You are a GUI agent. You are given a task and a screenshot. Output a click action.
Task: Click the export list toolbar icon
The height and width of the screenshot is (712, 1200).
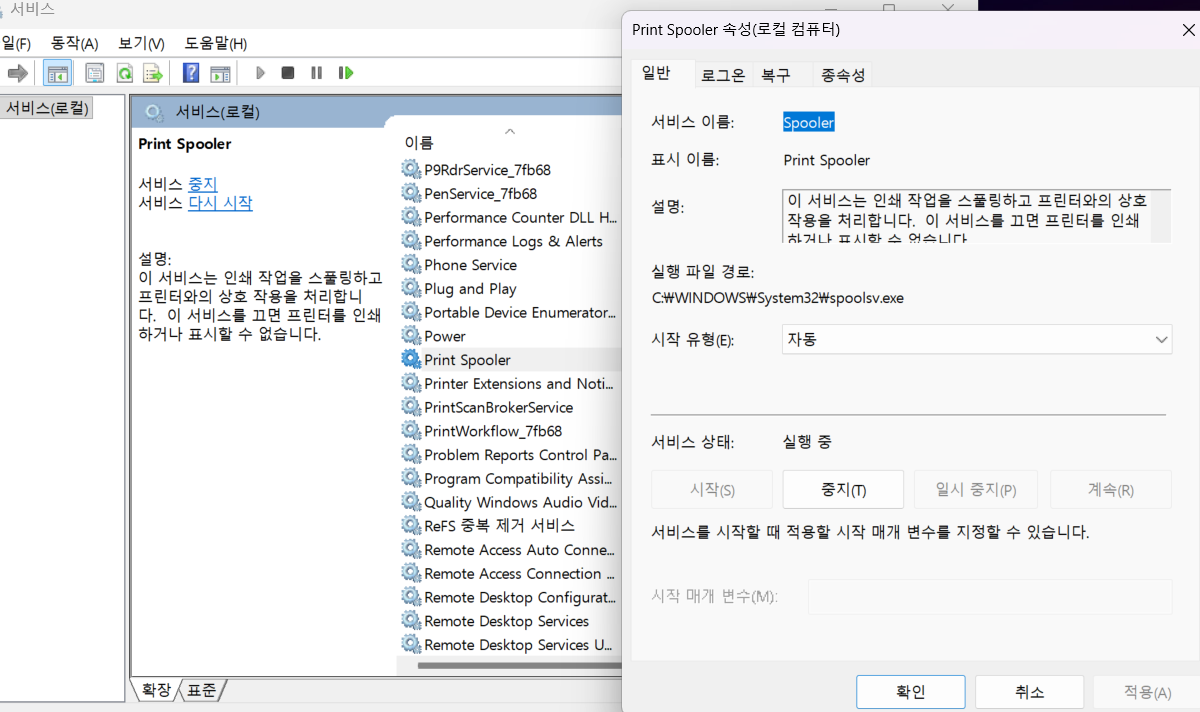coord(153,73)
